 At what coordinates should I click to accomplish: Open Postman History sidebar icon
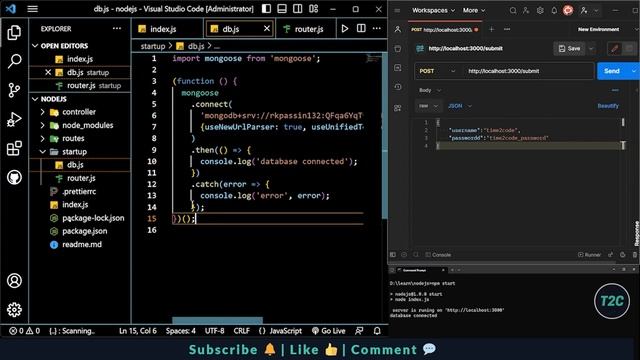(x=398, y=87)
